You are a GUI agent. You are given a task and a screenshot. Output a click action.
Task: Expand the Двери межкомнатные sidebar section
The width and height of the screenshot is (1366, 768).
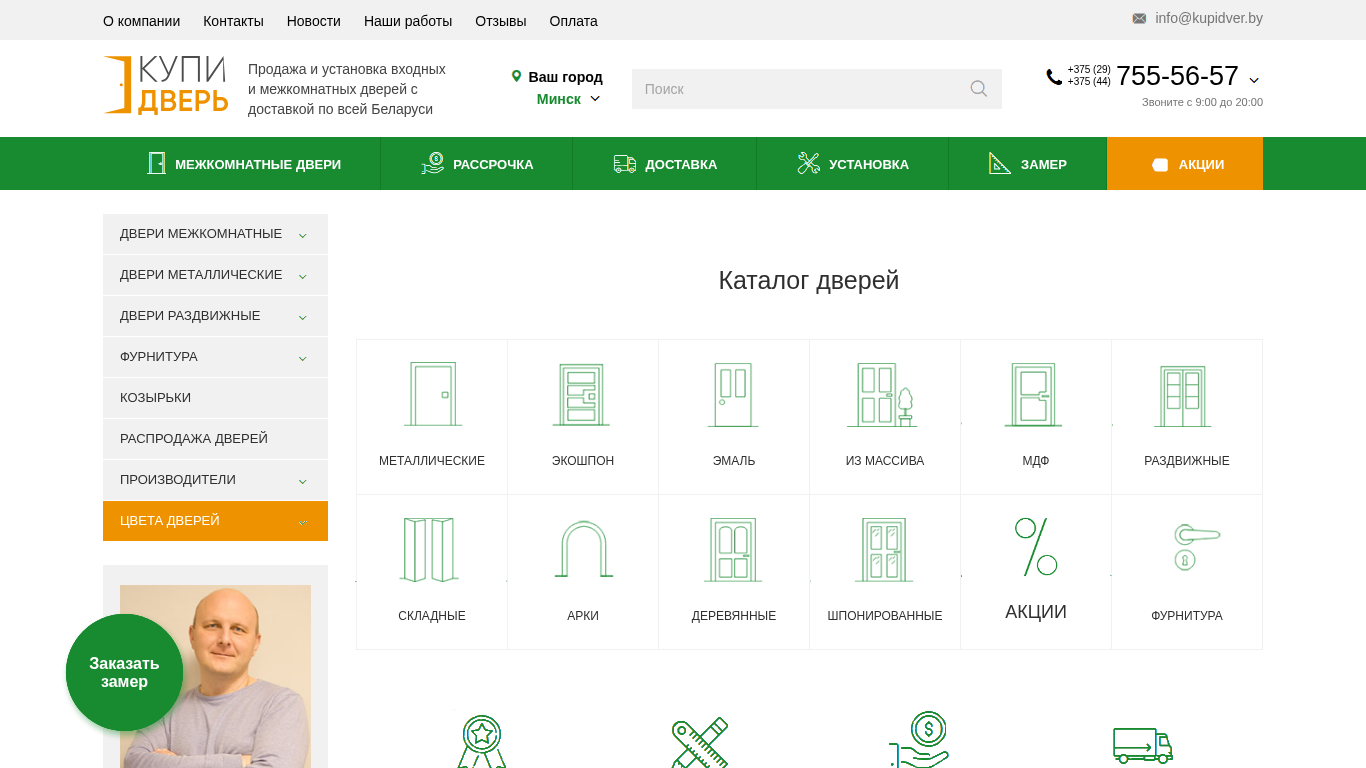click(x=302, y=235)
